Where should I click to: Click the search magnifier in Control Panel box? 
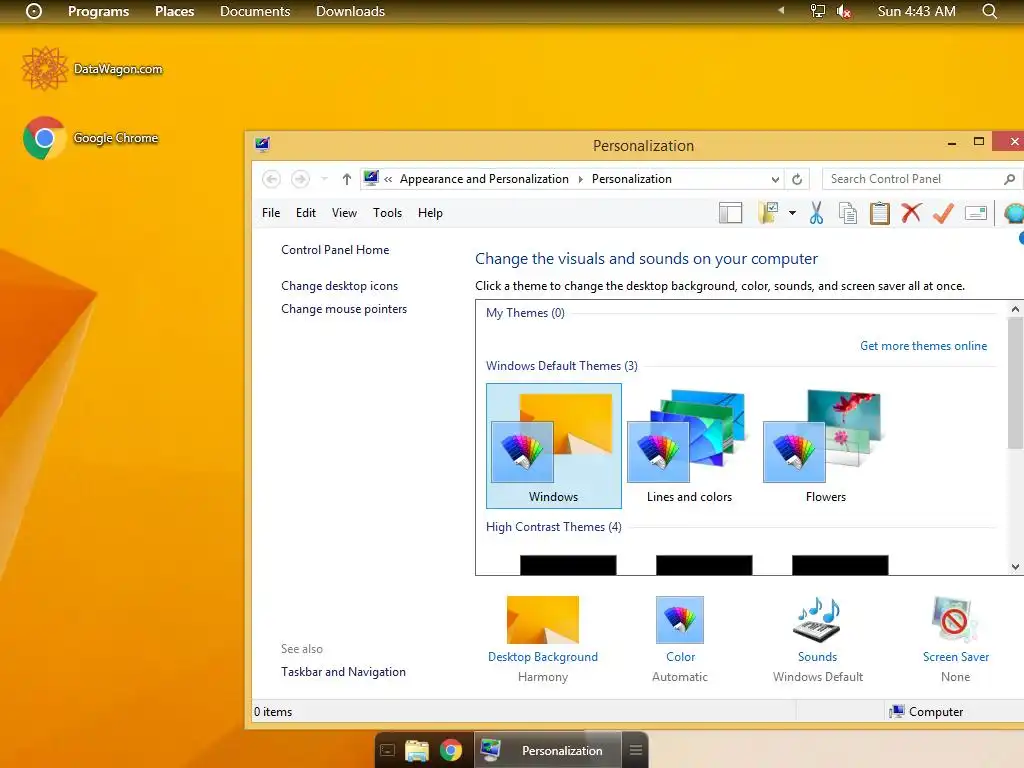[1010, 179]
